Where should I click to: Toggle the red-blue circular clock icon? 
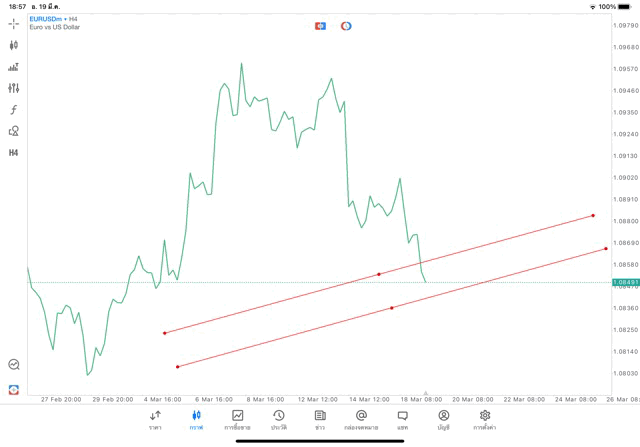[x=346, y=25]
